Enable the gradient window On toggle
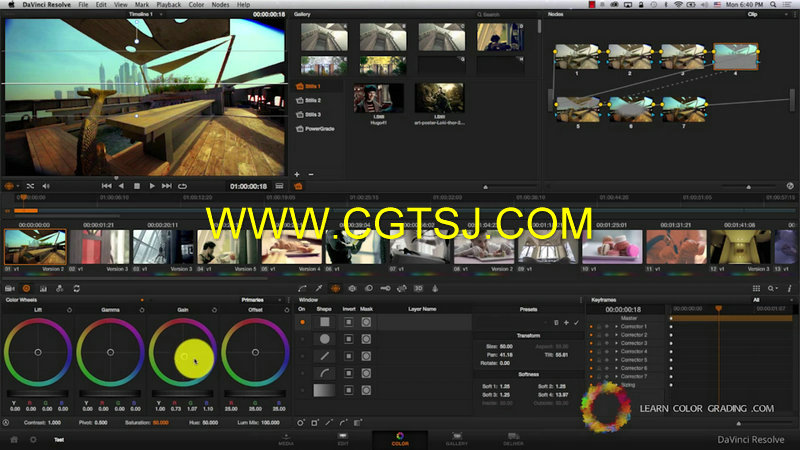The image size is (800, 450). point(303,390)
